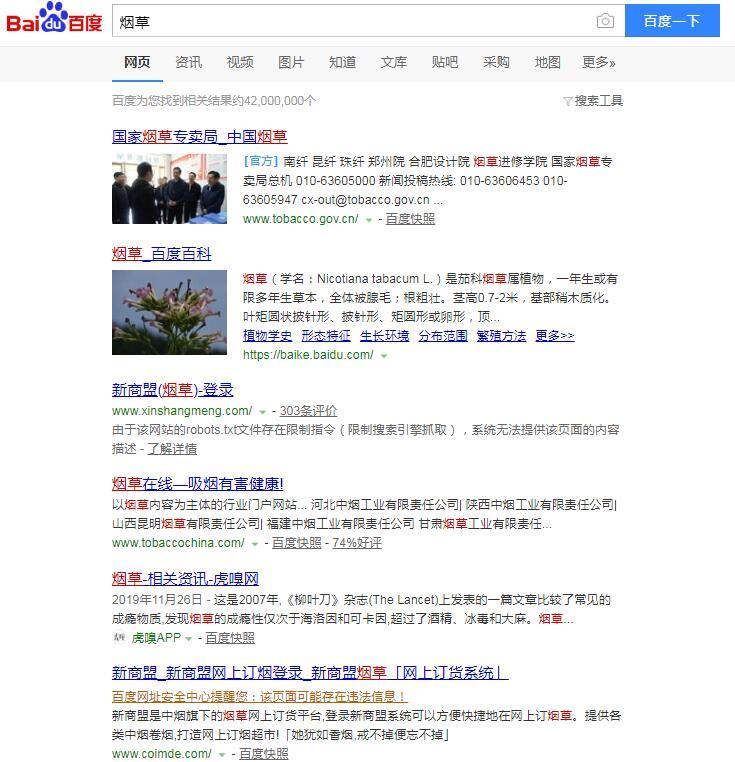Expand dropdown arrow next to baike.baidu.com
Image resolution: width=735 pixels, height=762 pixels.
[x=385, y=356]
